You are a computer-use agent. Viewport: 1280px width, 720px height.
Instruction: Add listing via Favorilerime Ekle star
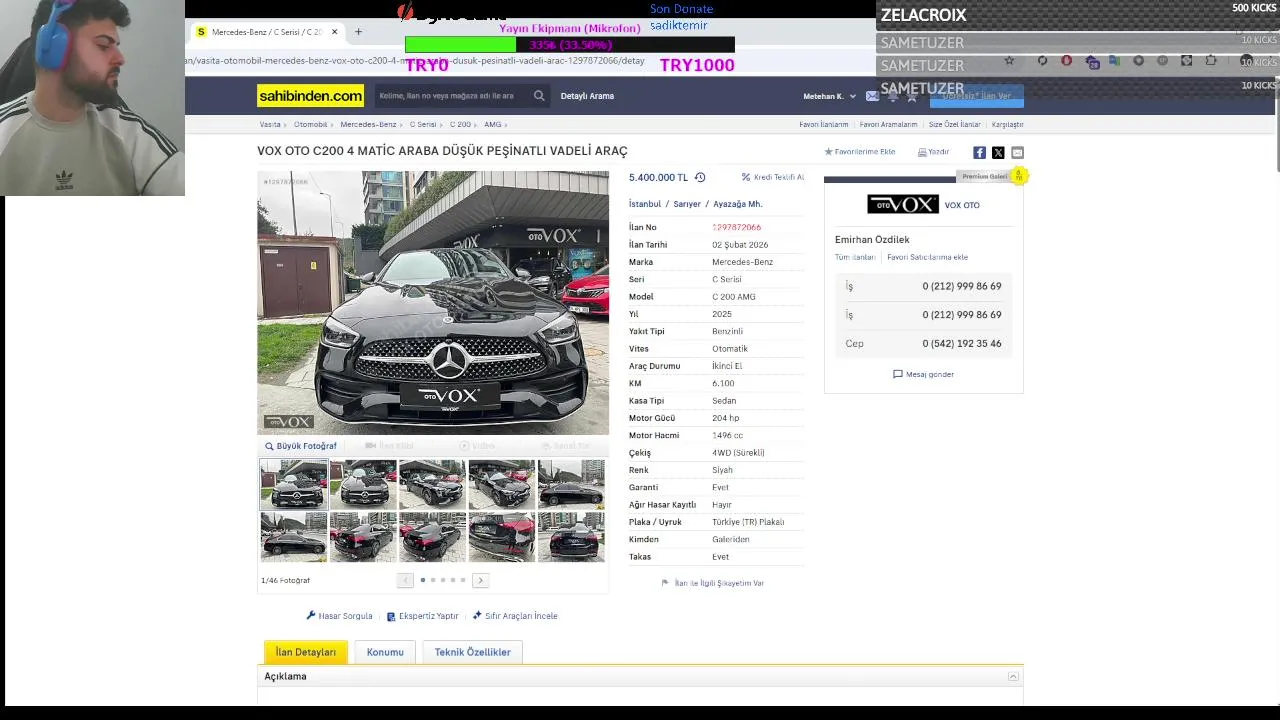click(859, 152)
